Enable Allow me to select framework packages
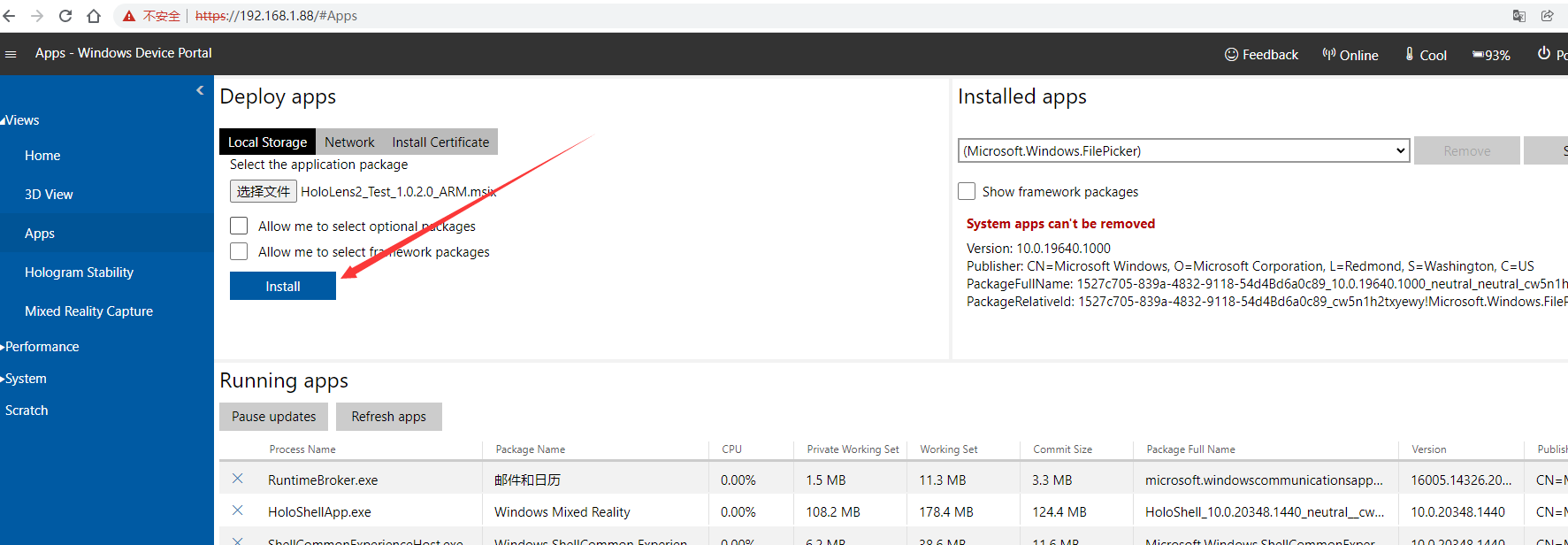The image size is (1568, 545). [239, 251]
